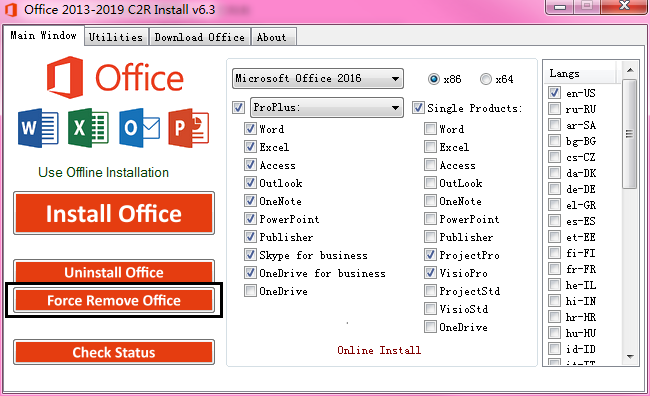Screen dimensions: 650x396
Task: Check PowerPoint under Single Products
Action: pos(430,219)
